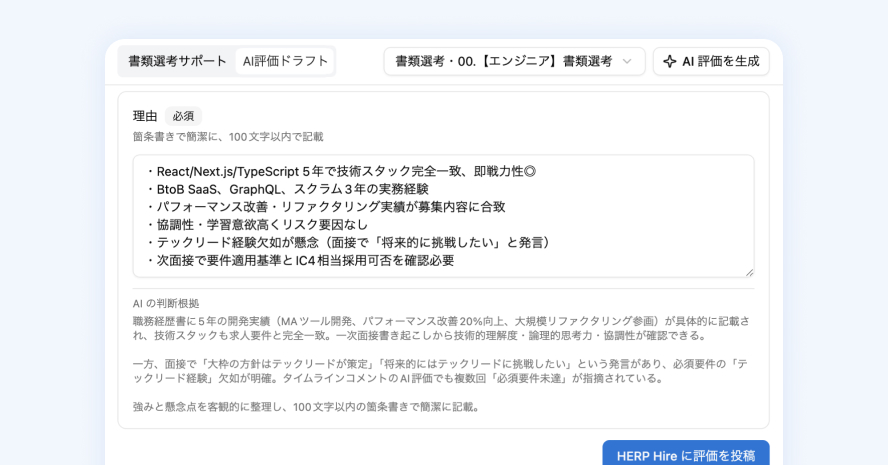The width and height of the screenshot is (888, 465).
Task: Click the line about パフォーマンス改善・リファクタリング実績
Action: point(326,207)
